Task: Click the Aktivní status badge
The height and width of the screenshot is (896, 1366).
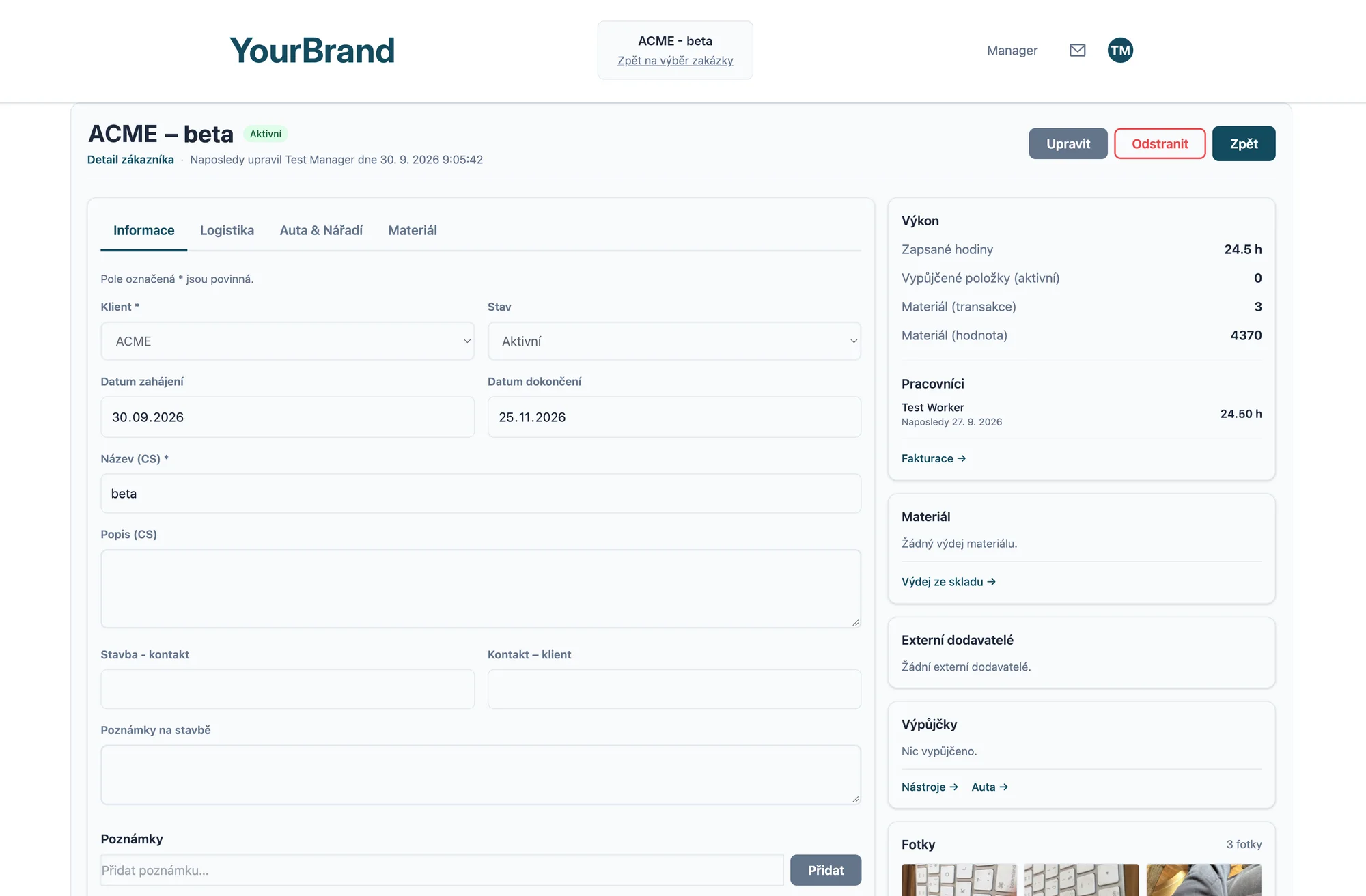Action: point(266,134)
